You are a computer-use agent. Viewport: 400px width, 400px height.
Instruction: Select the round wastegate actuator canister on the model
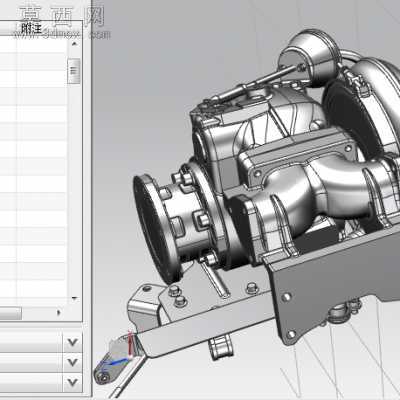(x=310, y=57)
